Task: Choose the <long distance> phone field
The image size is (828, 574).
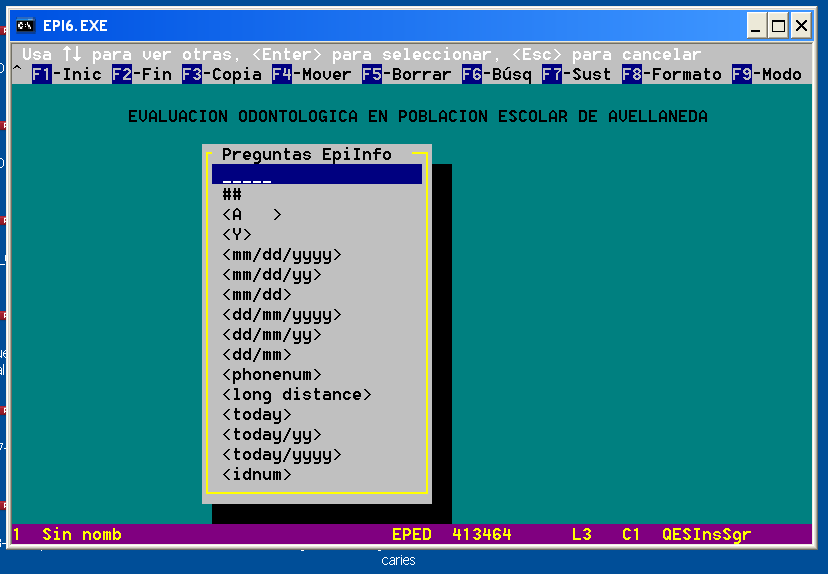Action: point(297,394)
